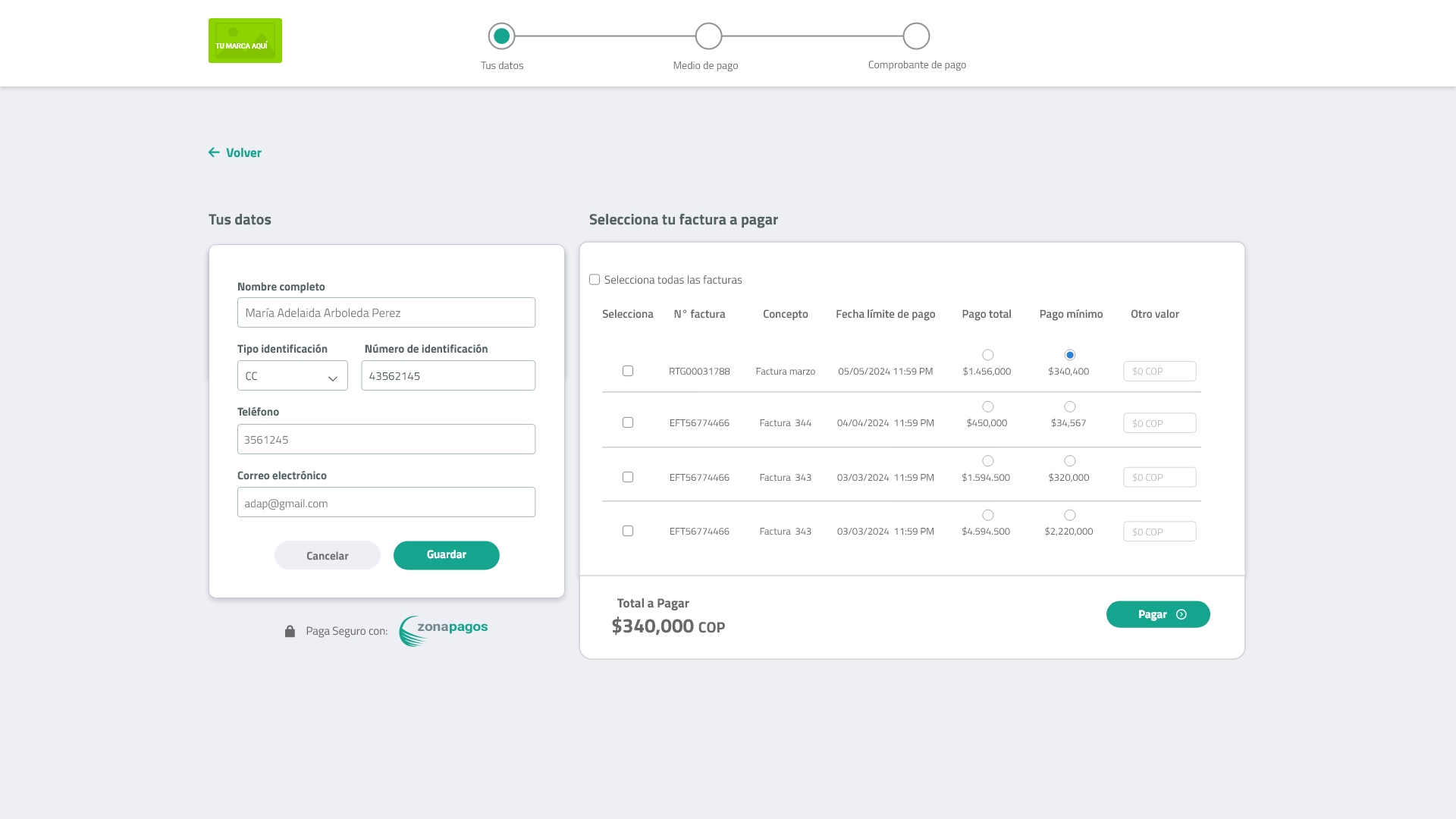Screen dimensions: 1456x819
Task: Select Pago mínimo $2,220,000 radio button
Action: pos(1069,515)
